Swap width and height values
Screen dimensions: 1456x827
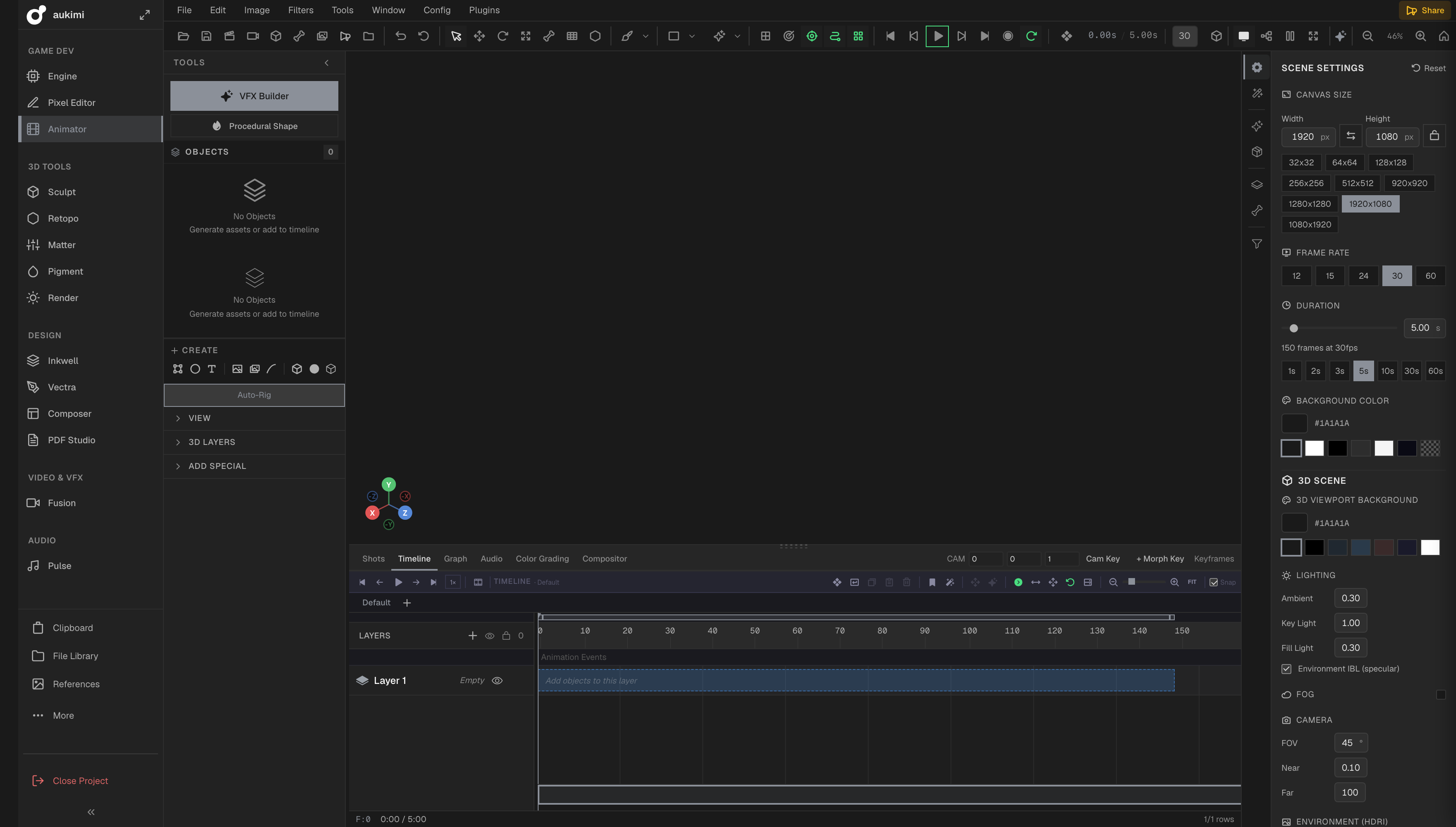pos(1351,136)
